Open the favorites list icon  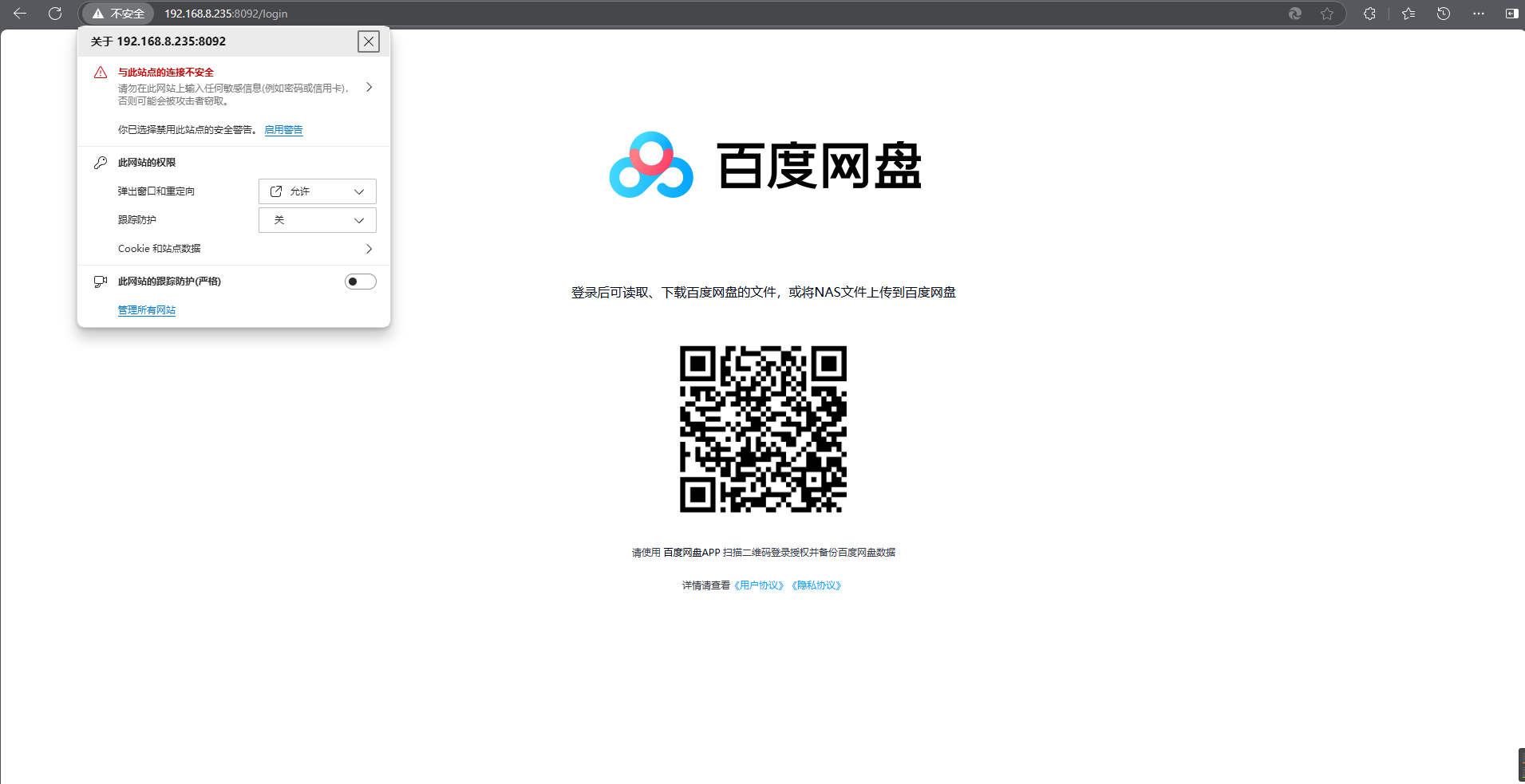point(1408,14)
